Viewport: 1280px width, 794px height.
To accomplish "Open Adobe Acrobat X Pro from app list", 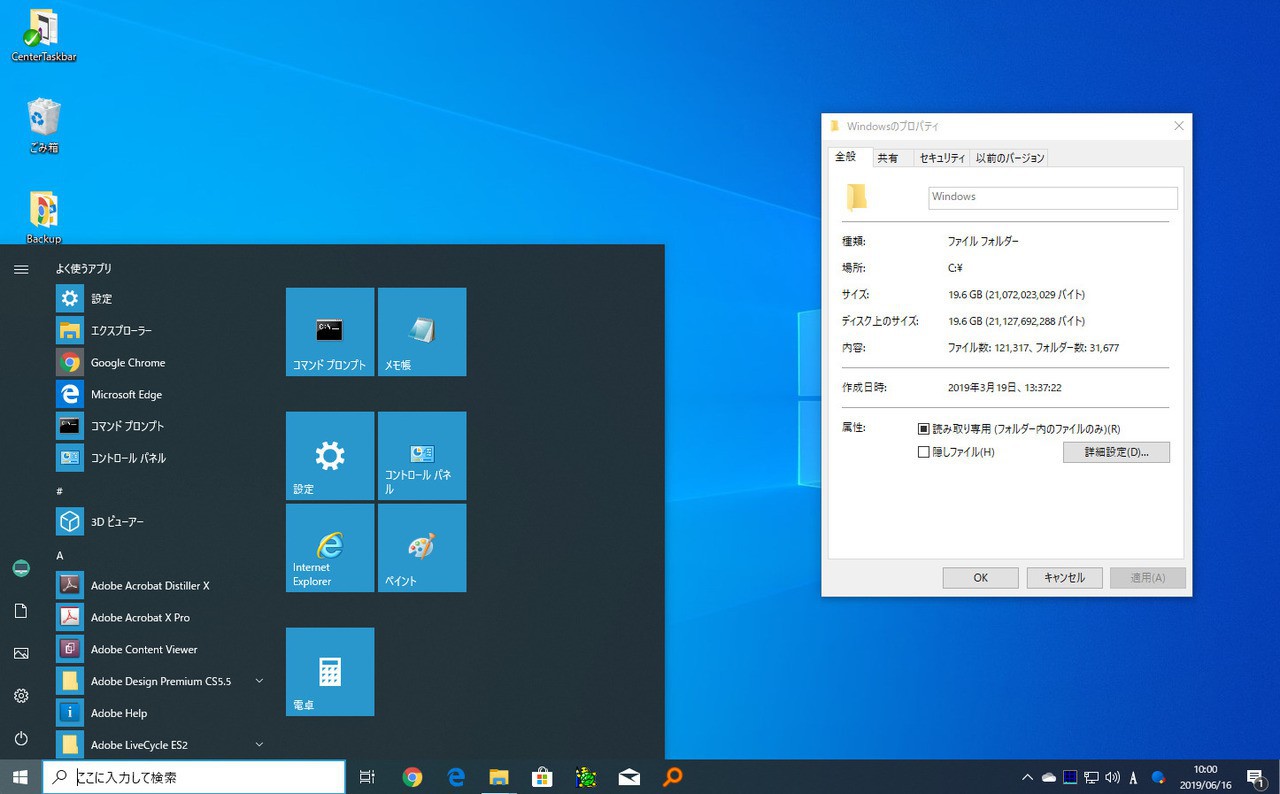I will (140, 617).
